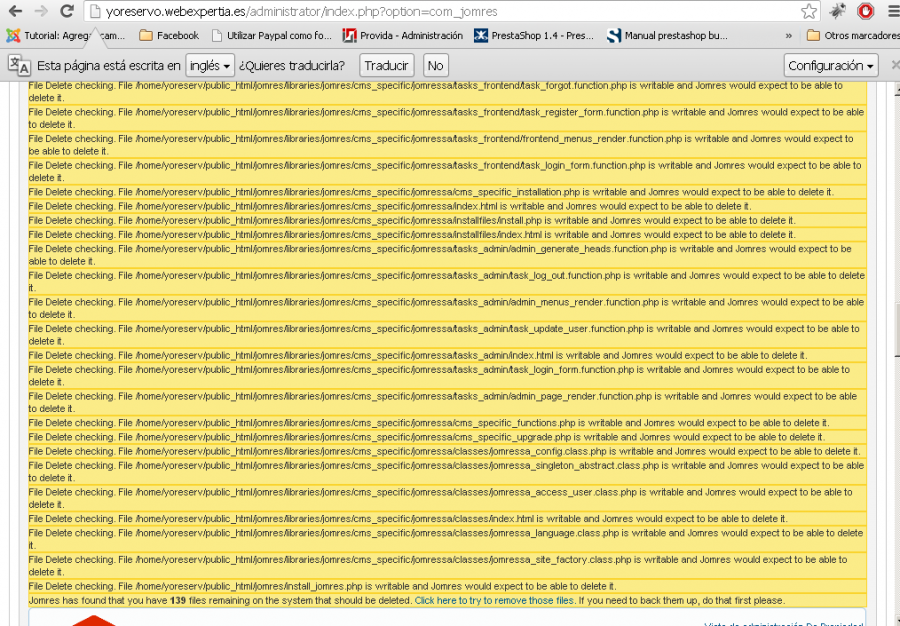Select the task_log_out.function.php warning row

coord(447,282)
